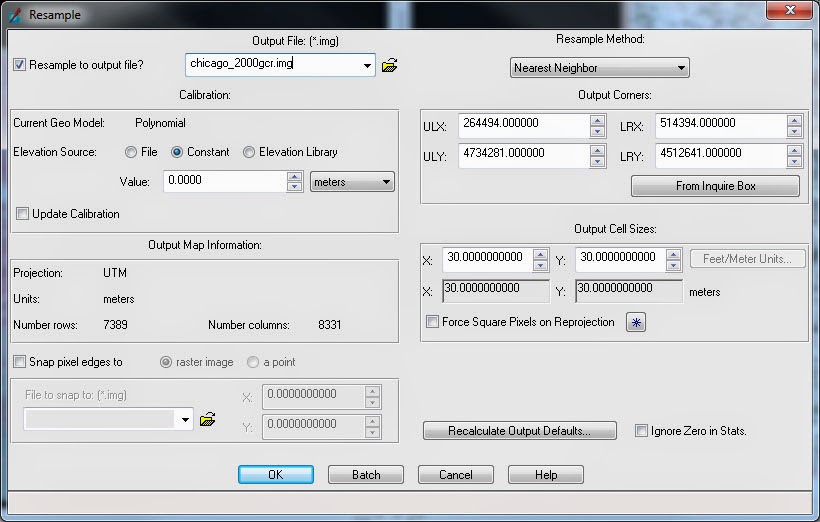Increase ULY value with up arrow
The height and width of the screenshot is (522, 820).
click(597, 151)
